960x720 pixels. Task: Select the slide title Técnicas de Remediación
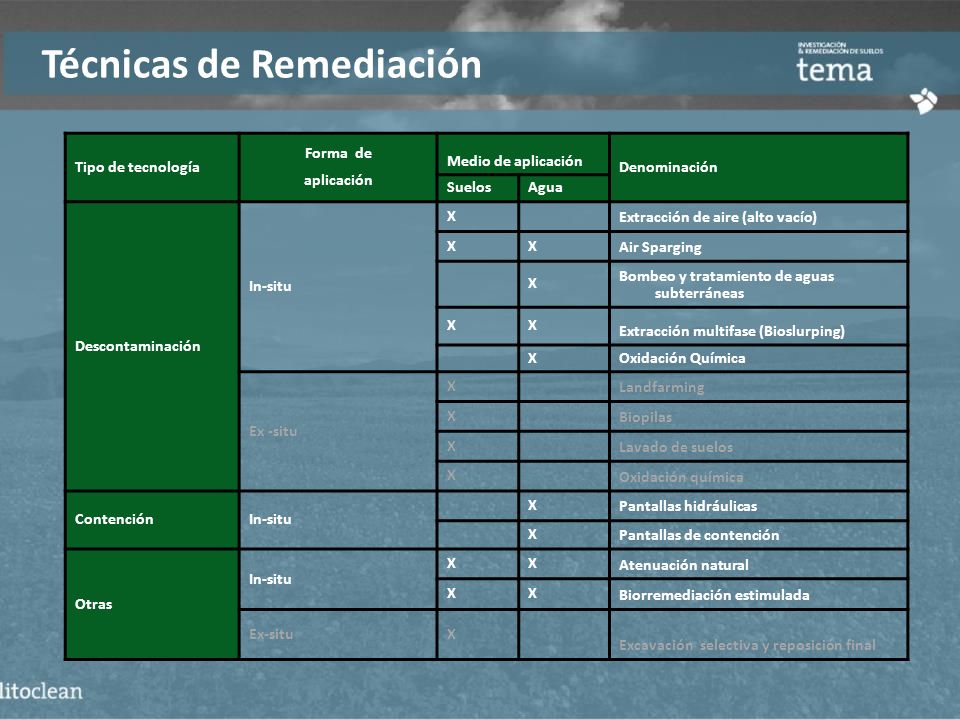(261, 64)
